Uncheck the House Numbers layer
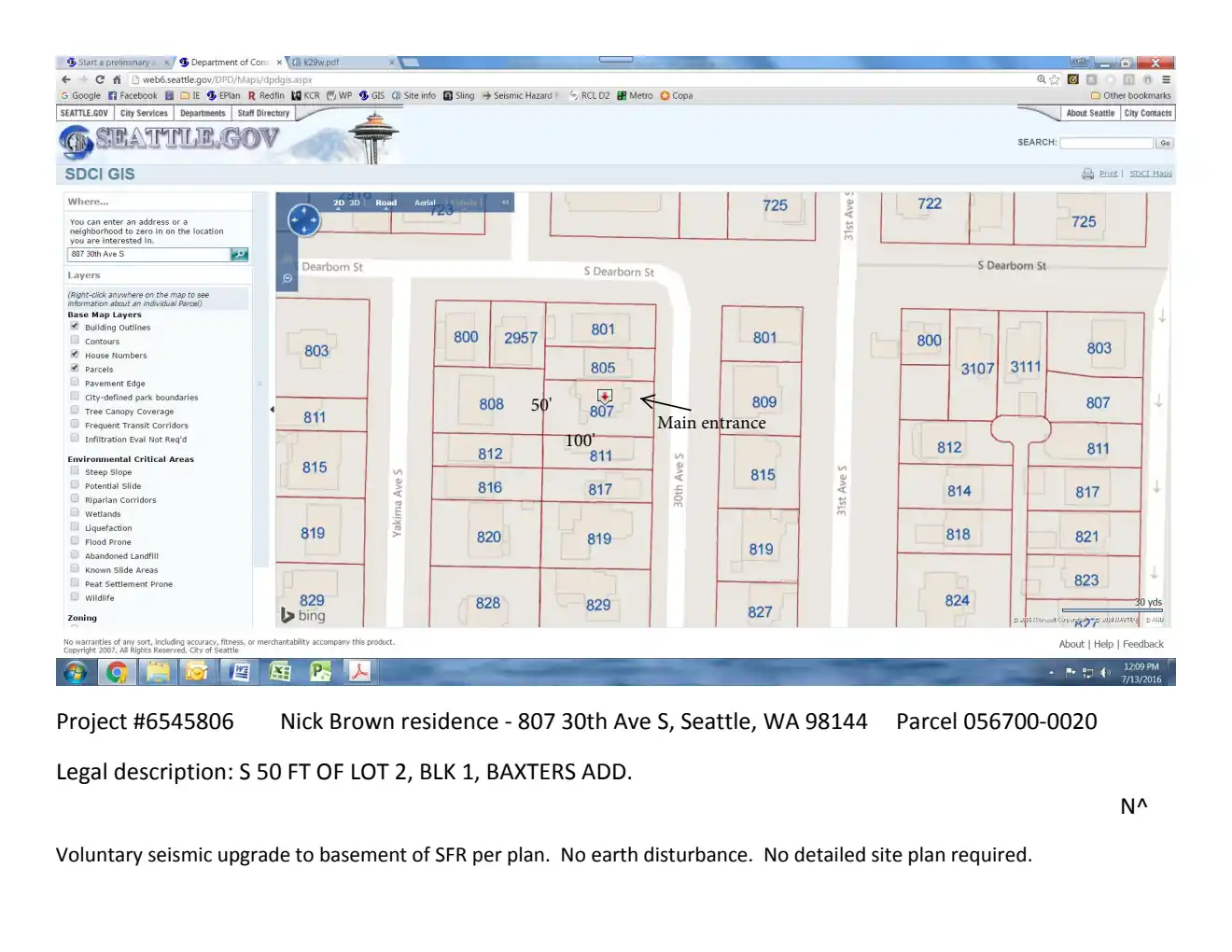The height and width of the screenshot is (952, 1232). pyautogui.click(x=75, y=355)
